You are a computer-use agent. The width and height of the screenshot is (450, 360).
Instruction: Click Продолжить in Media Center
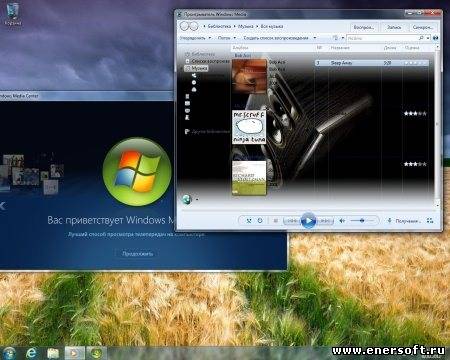tap(138, 254)
